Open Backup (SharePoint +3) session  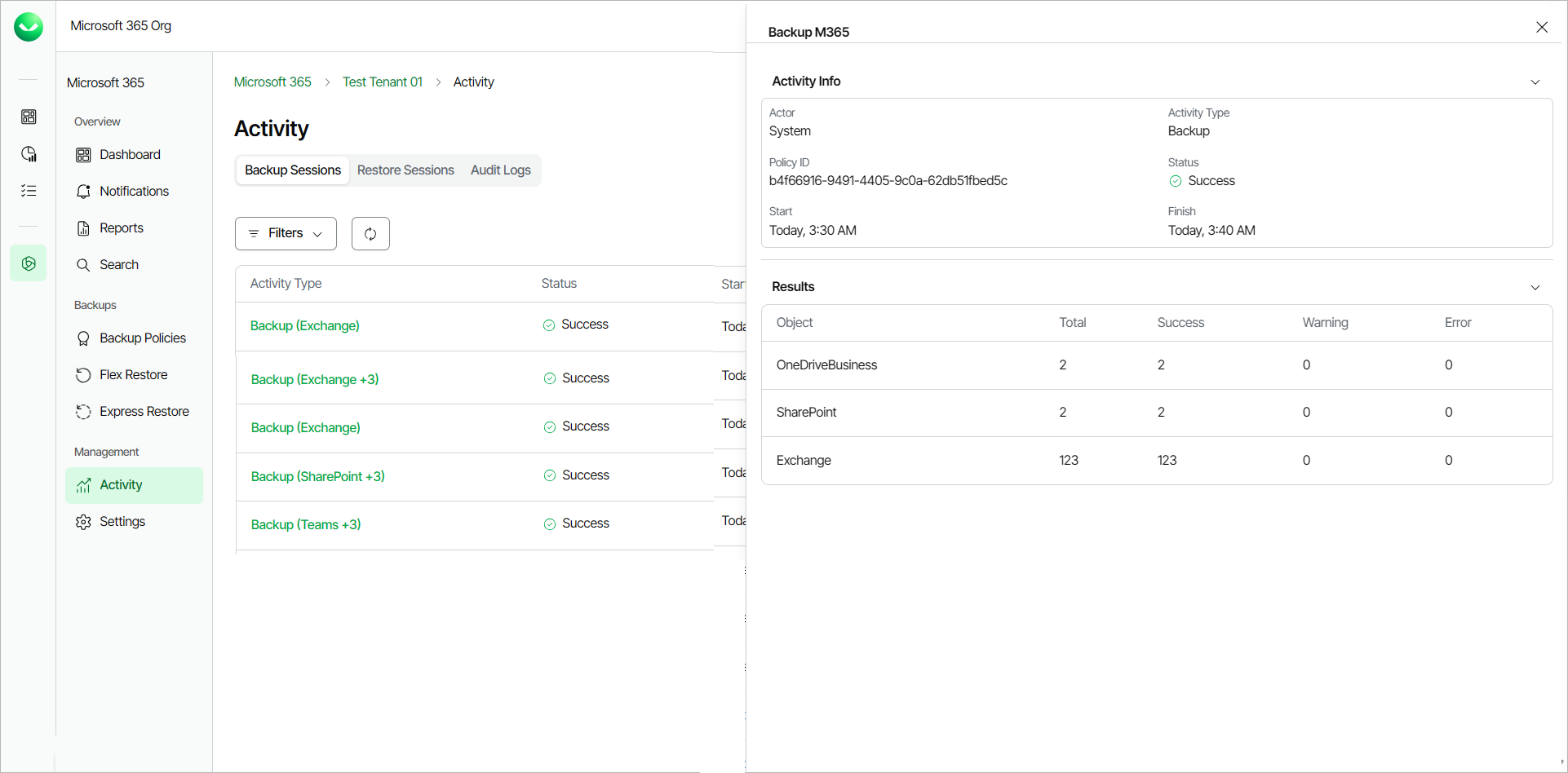tap(318, 476)
